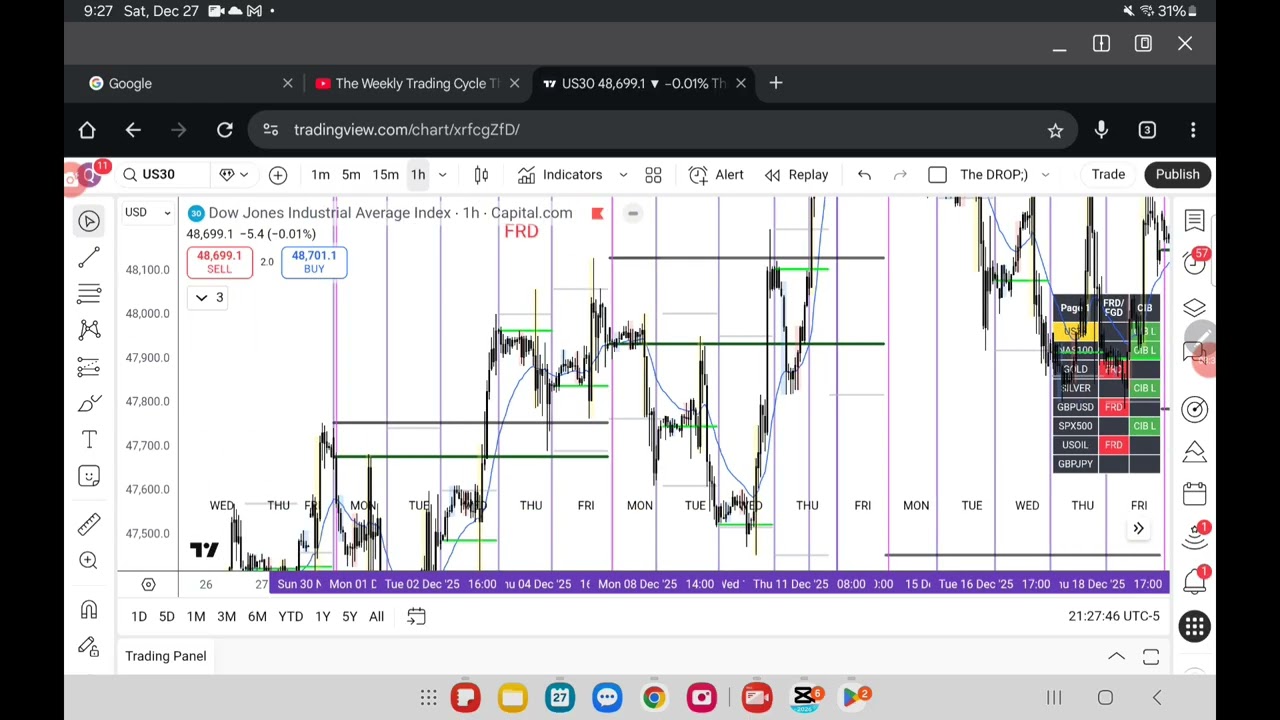Select the brush drawing tool
The image size is (1280, 720).
point(89,403)
